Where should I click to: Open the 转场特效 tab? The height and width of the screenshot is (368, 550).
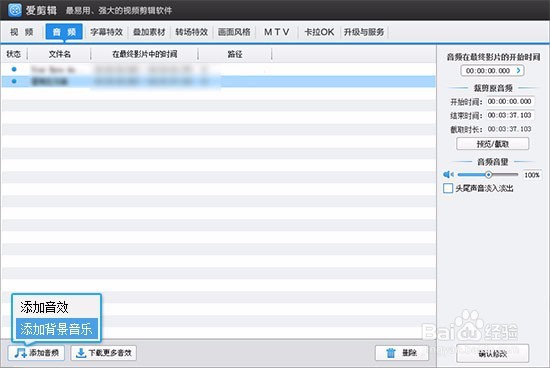pos(192,32)
